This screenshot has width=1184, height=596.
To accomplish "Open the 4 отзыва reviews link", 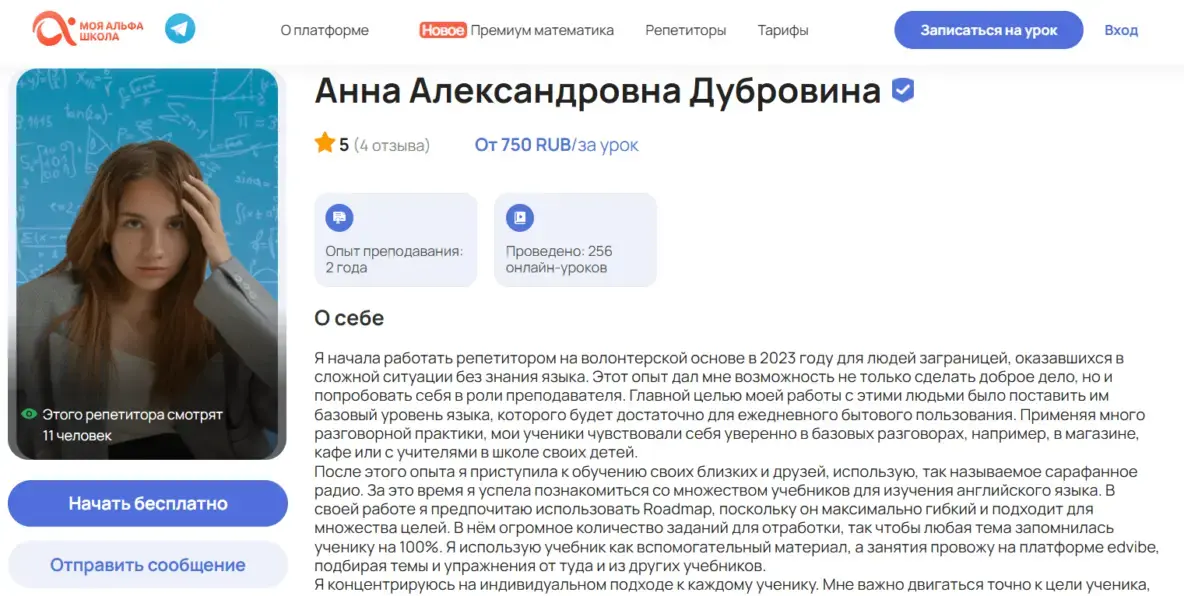I will click(x=391, y=145).
